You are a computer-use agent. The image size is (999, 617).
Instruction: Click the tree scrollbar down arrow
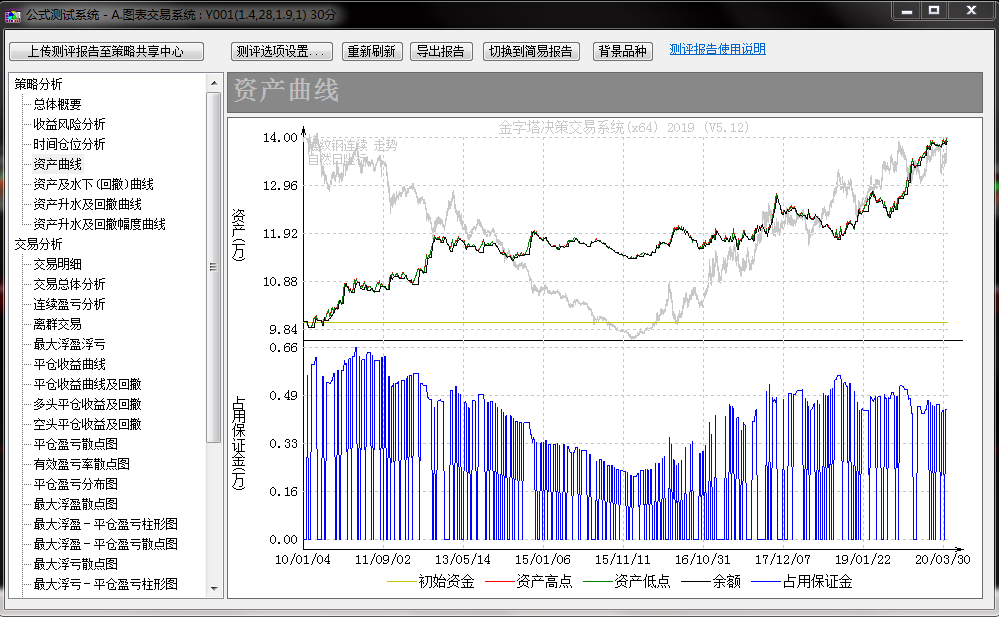click(x=214, y=589)
